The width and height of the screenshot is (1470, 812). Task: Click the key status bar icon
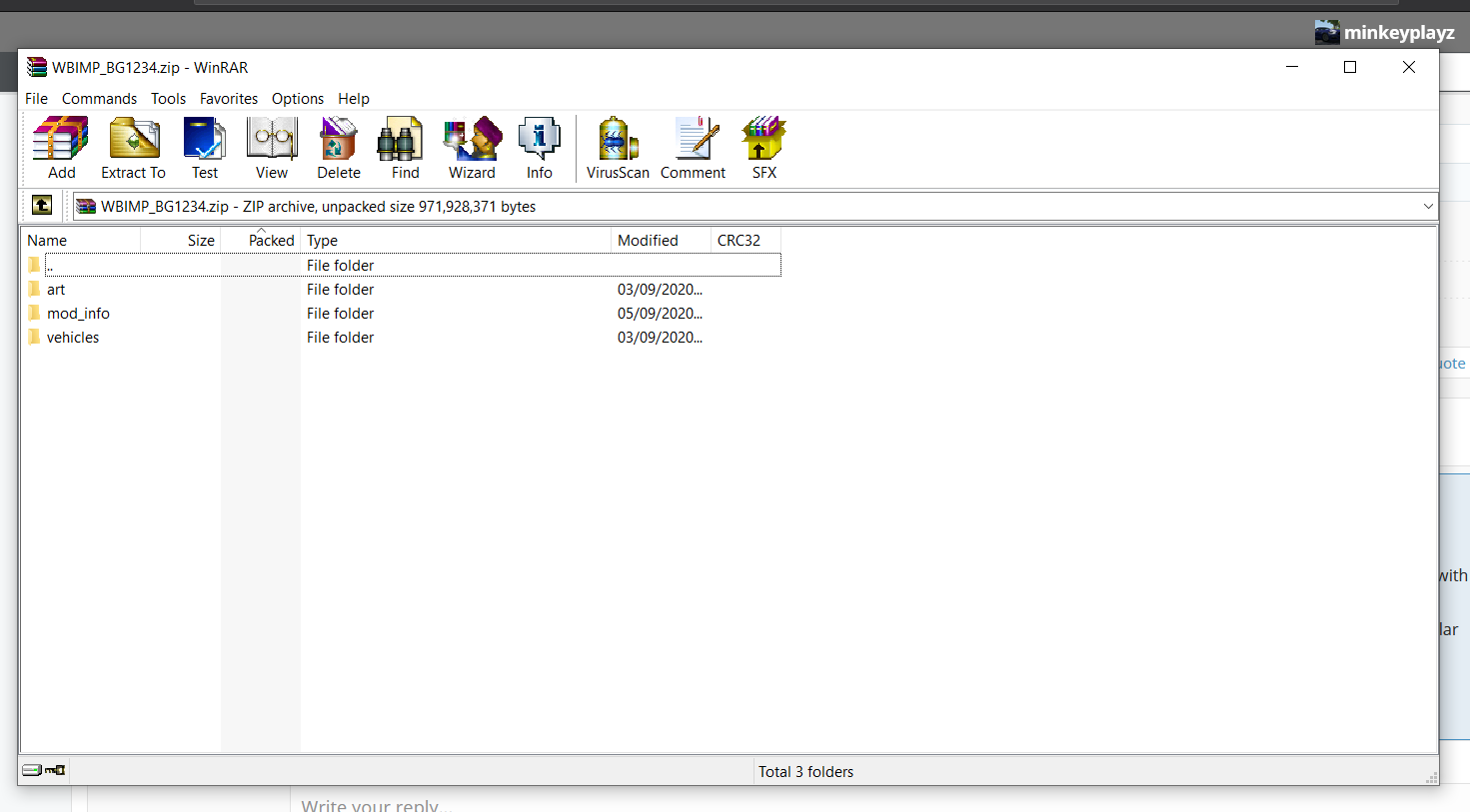pyautogui.click(x=55, y=770)
